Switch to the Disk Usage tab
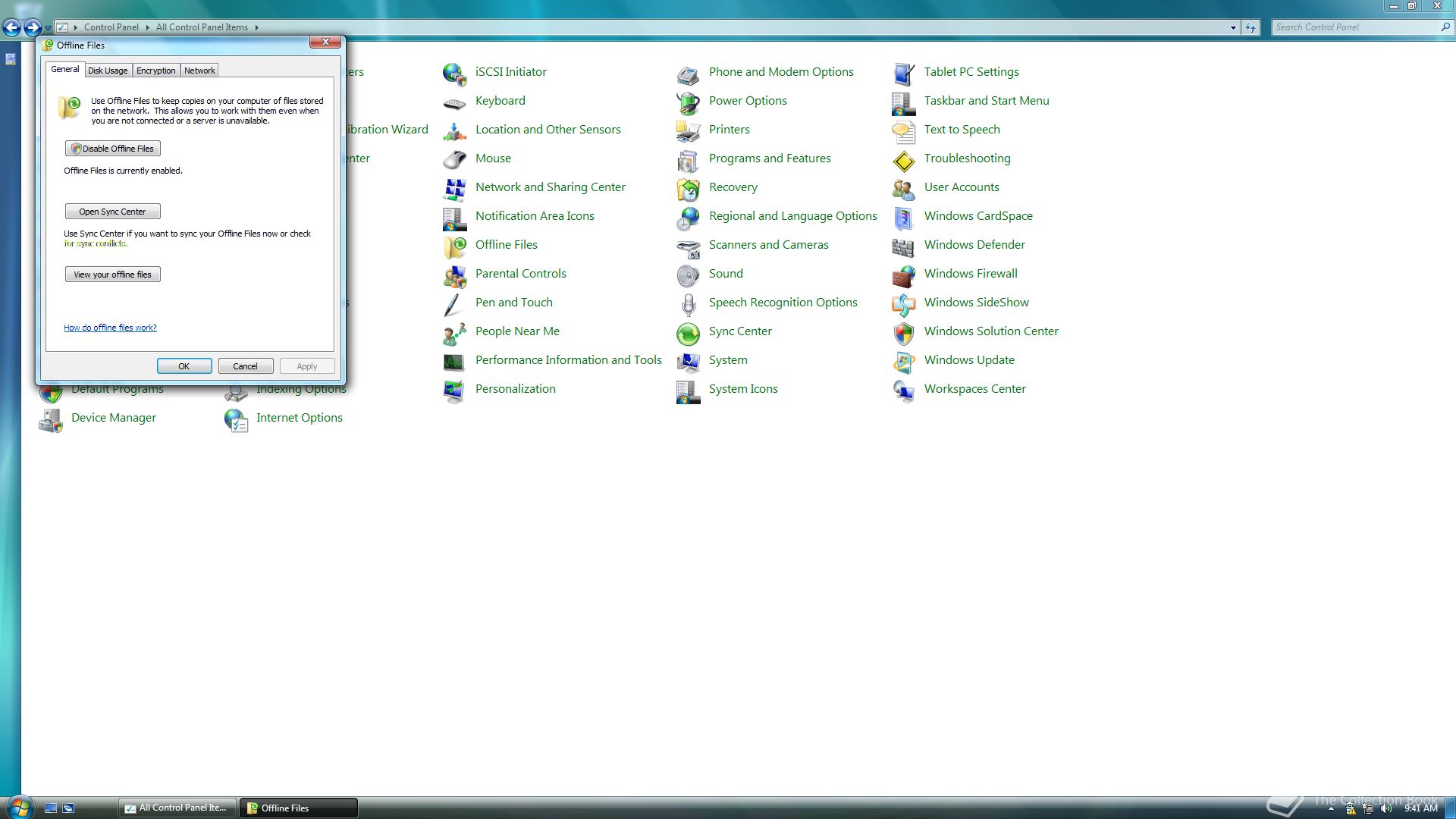Viewport: 1456px width, 819px height. click(108, 71)
